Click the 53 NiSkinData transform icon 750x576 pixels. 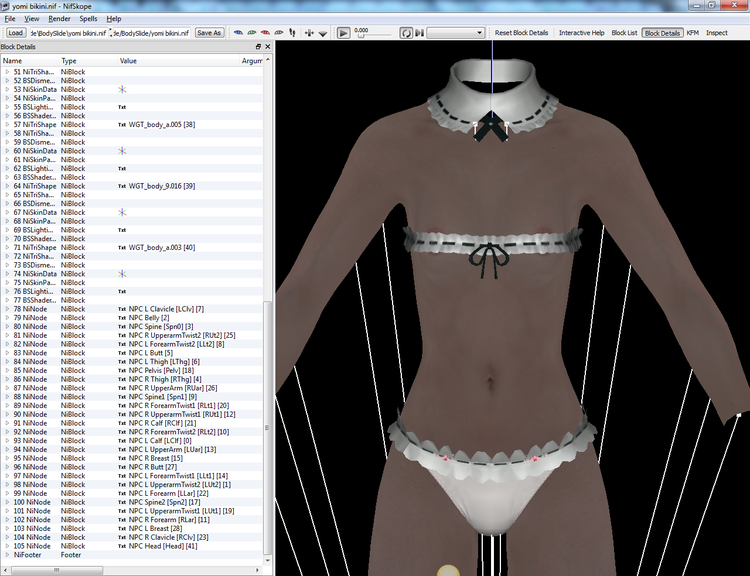point(122,89)
